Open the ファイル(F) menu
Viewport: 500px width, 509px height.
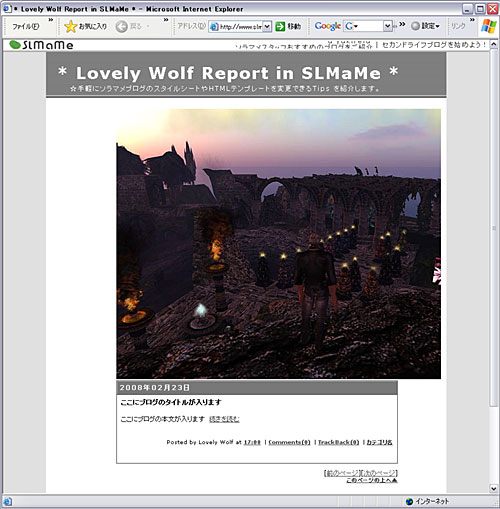click(25, 26)
